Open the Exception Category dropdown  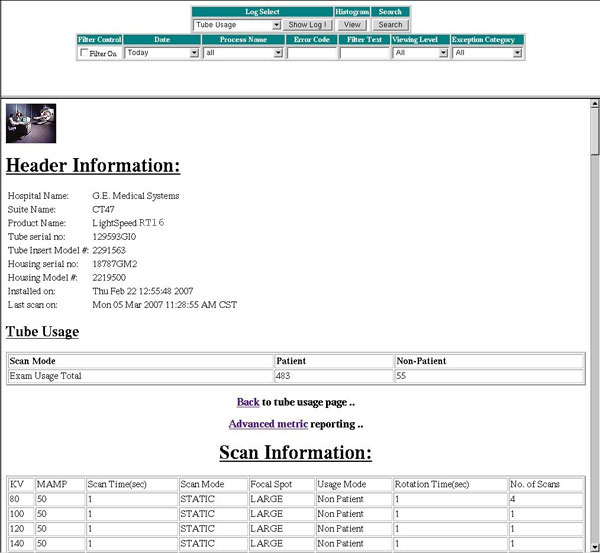tap(487, 53)
